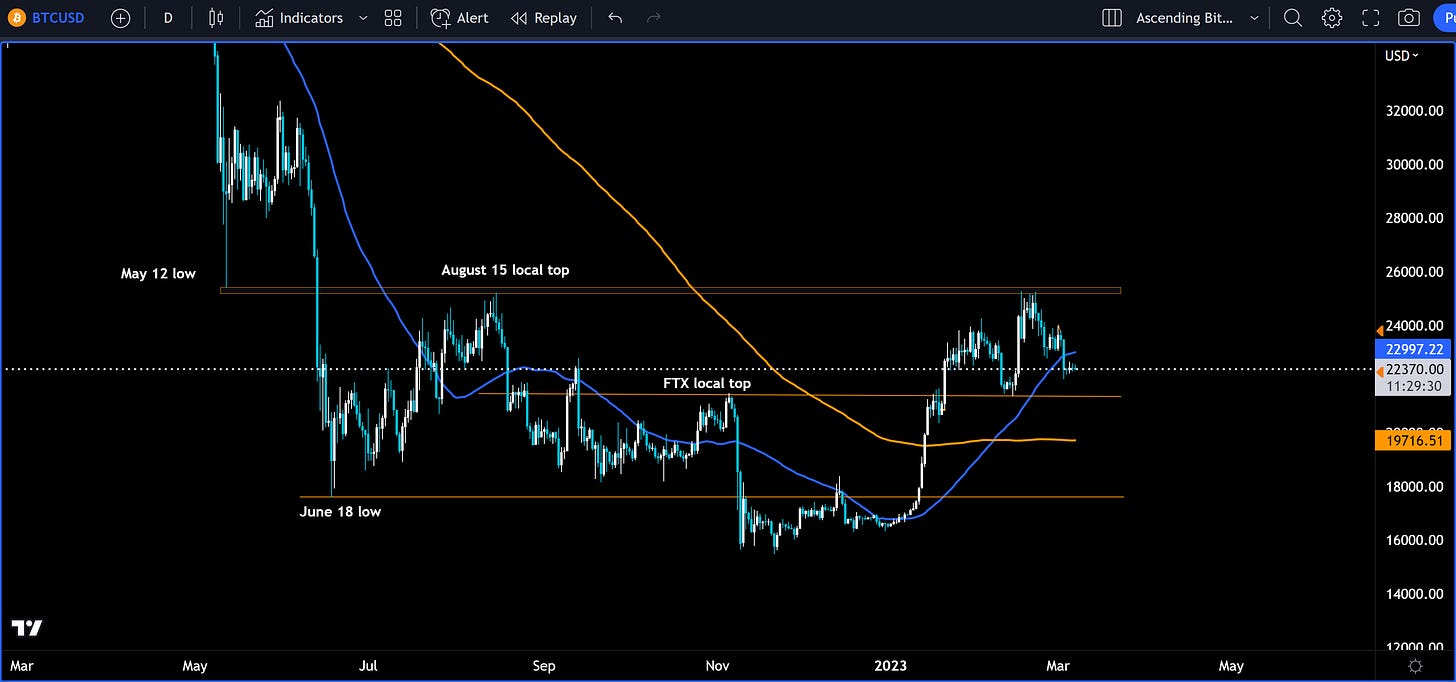1456x682 pixels.
Task: Redo the last undone action
Action: [x=654, y=18]
